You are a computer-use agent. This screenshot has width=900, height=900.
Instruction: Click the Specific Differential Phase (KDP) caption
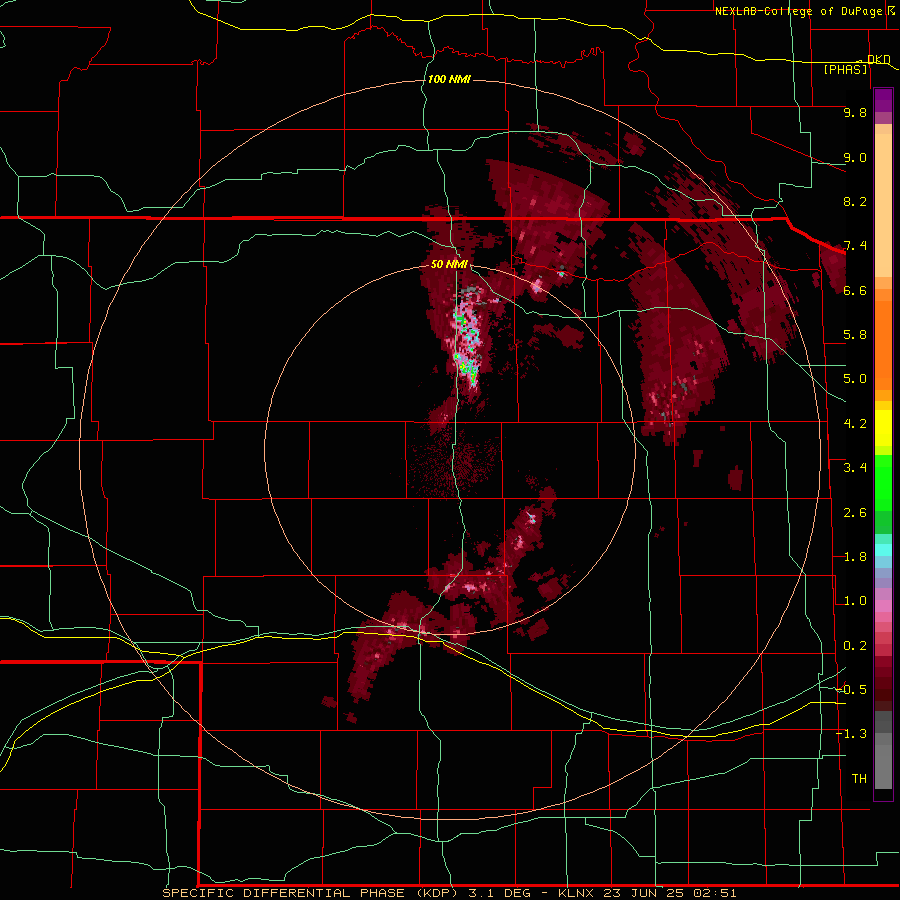[310, 893]
